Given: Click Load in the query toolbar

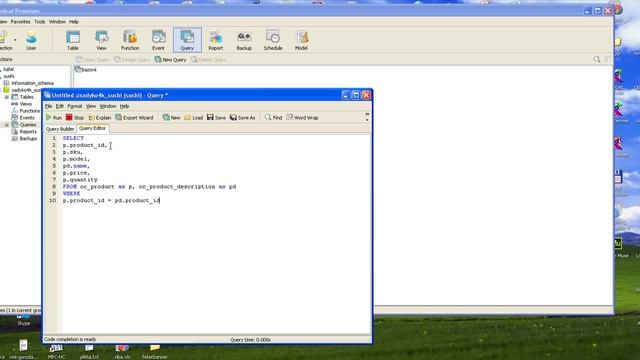Looking at the screenshot, I should [x=193, y=118].
